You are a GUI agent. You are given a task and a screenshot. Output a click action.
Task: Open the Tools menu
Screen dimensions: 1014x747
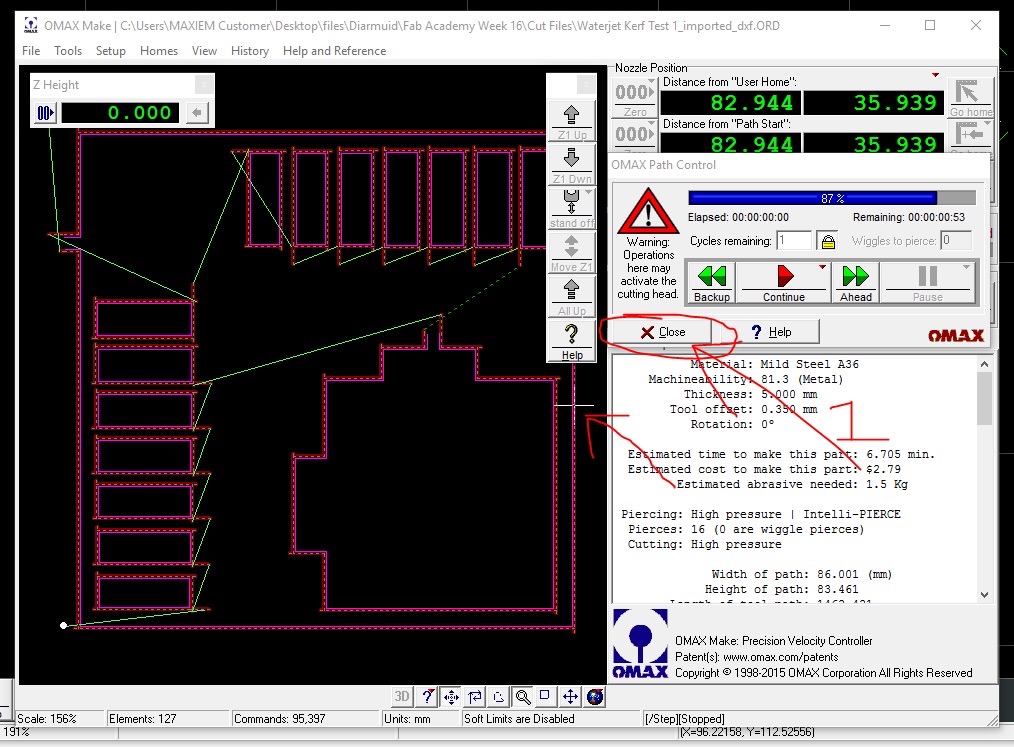tap(68, 51)
